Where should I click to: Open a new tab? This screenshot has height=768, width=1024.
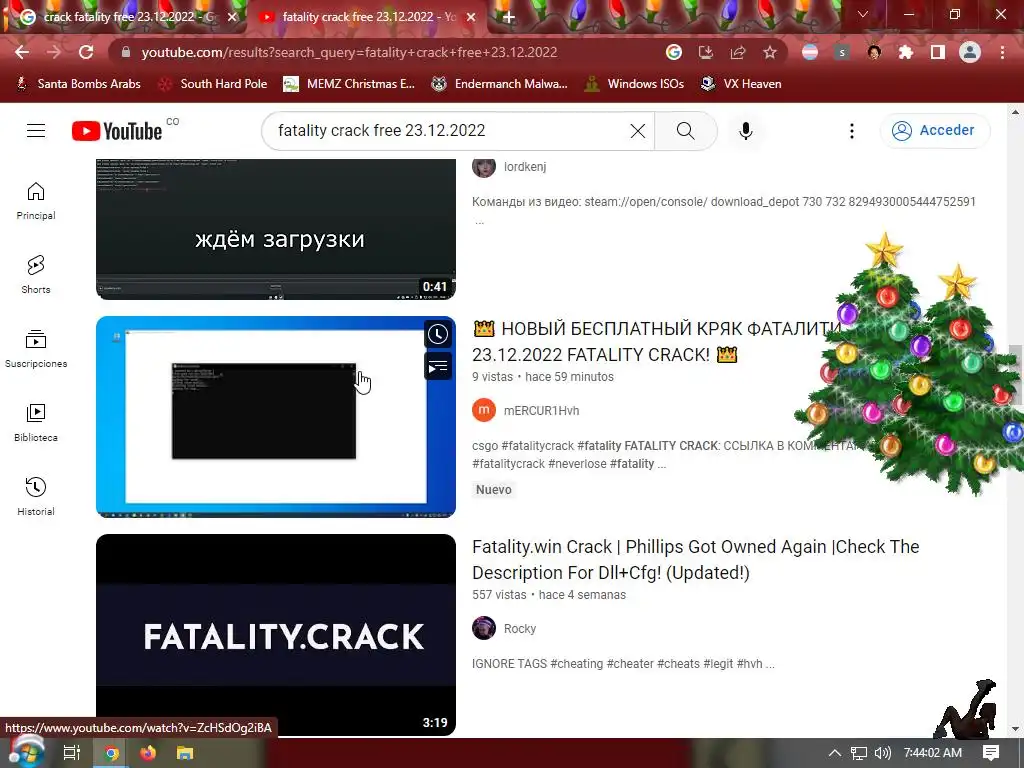tap(509, 18)
